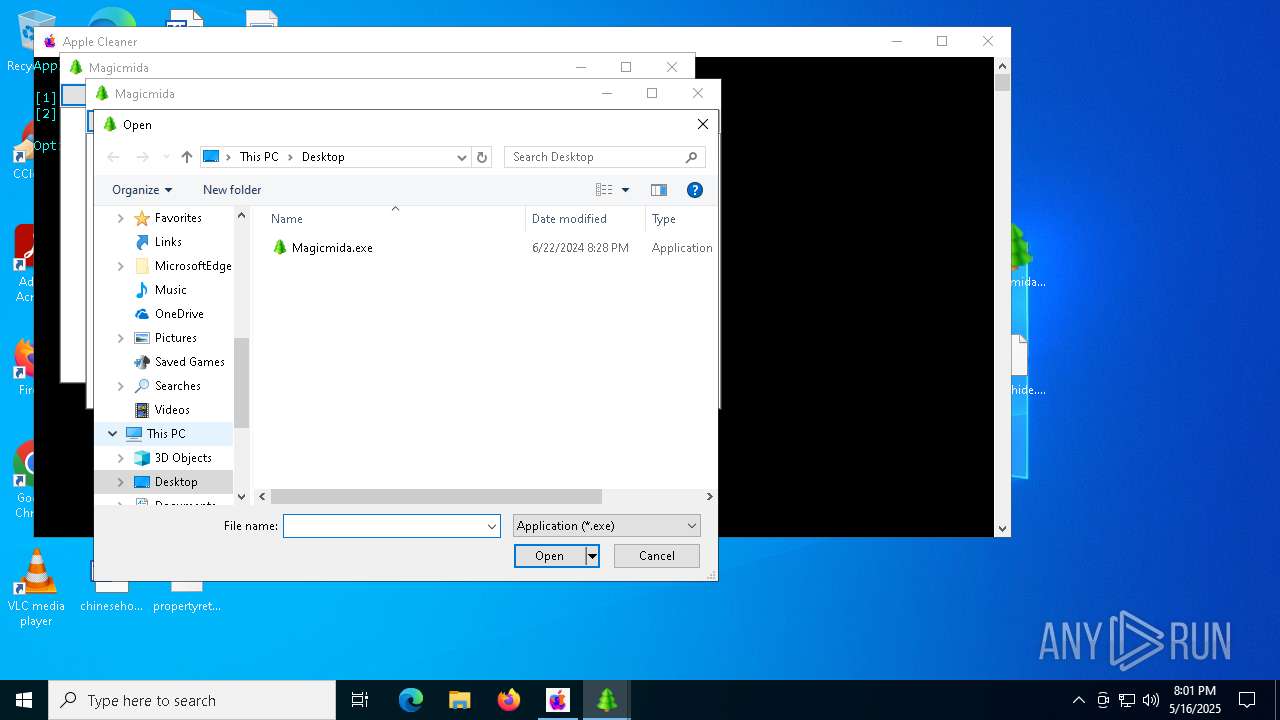
Task: Open the Windows Start menu
Action: [x=24, y=700]
